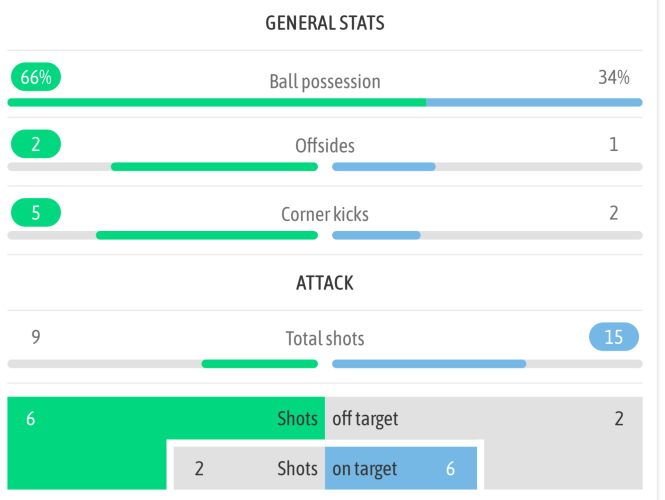The width and height of the screenshot is (665, 500).
Task: Click the green offsides badge showing 2
Action: pyautogui.click(x=36, y=145)
